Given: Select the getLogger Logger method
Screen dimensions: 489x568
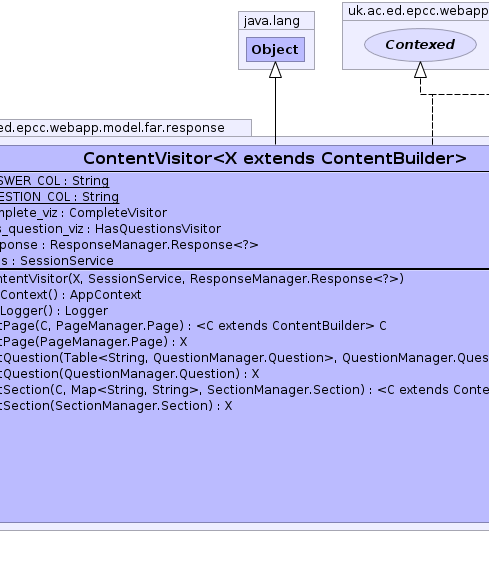Looking at the screenshot, I should [x=54, y=311].
